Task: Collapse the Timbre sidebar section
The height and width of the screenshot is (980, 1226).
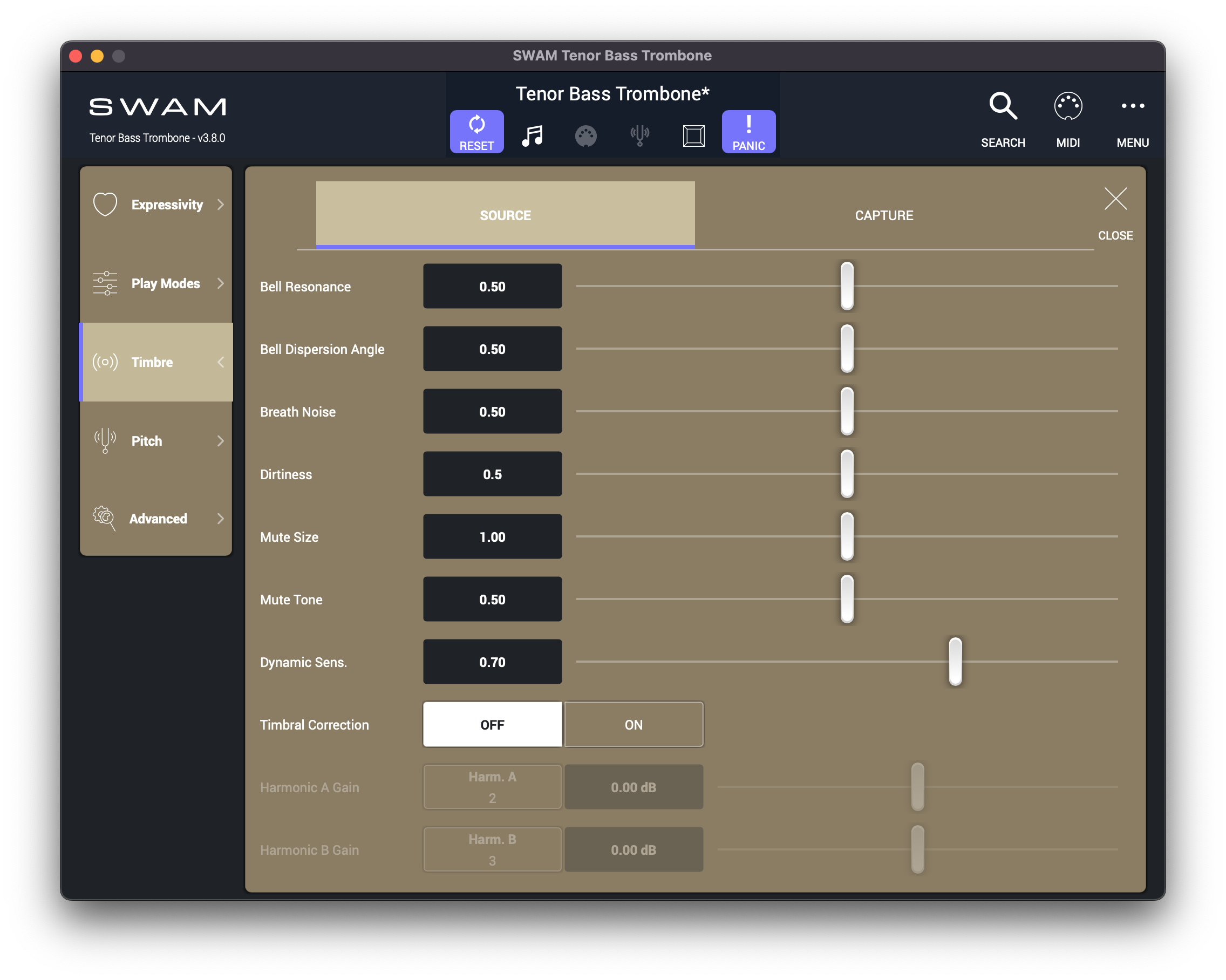Action: pyautogui.click(x=220, y=362)
